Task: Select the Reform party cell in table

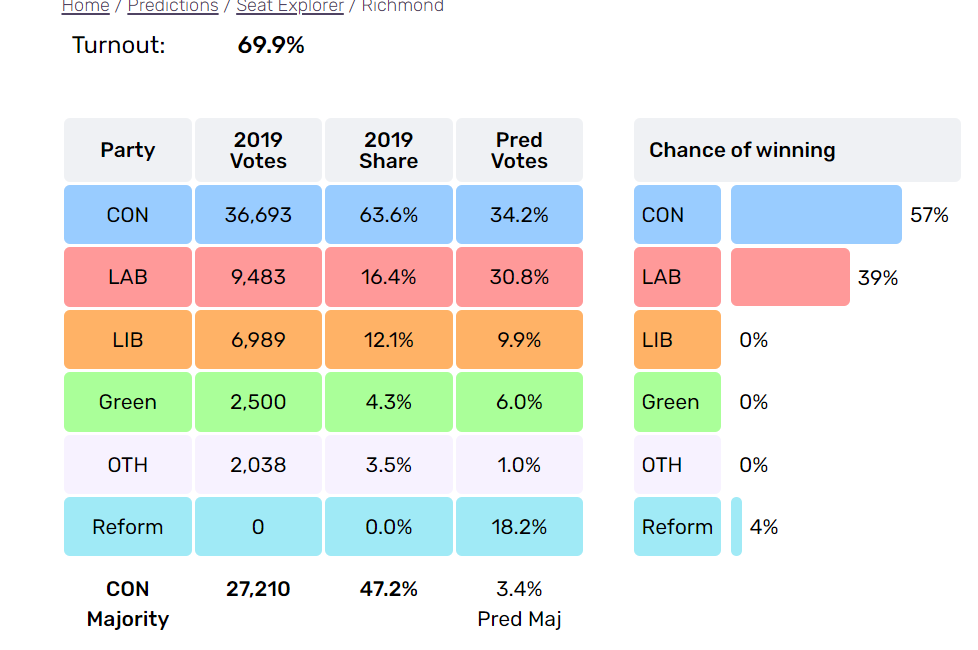Action: click(128, 527)
